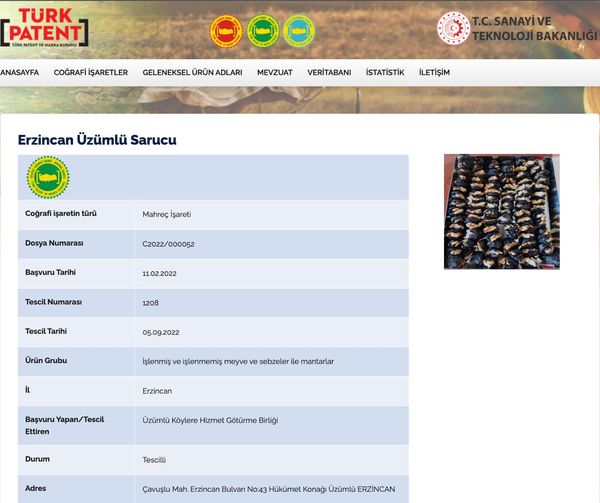Open the İSTATİSTİK menu
This screenshot has height=503, width=600.
tap(385, 72)
